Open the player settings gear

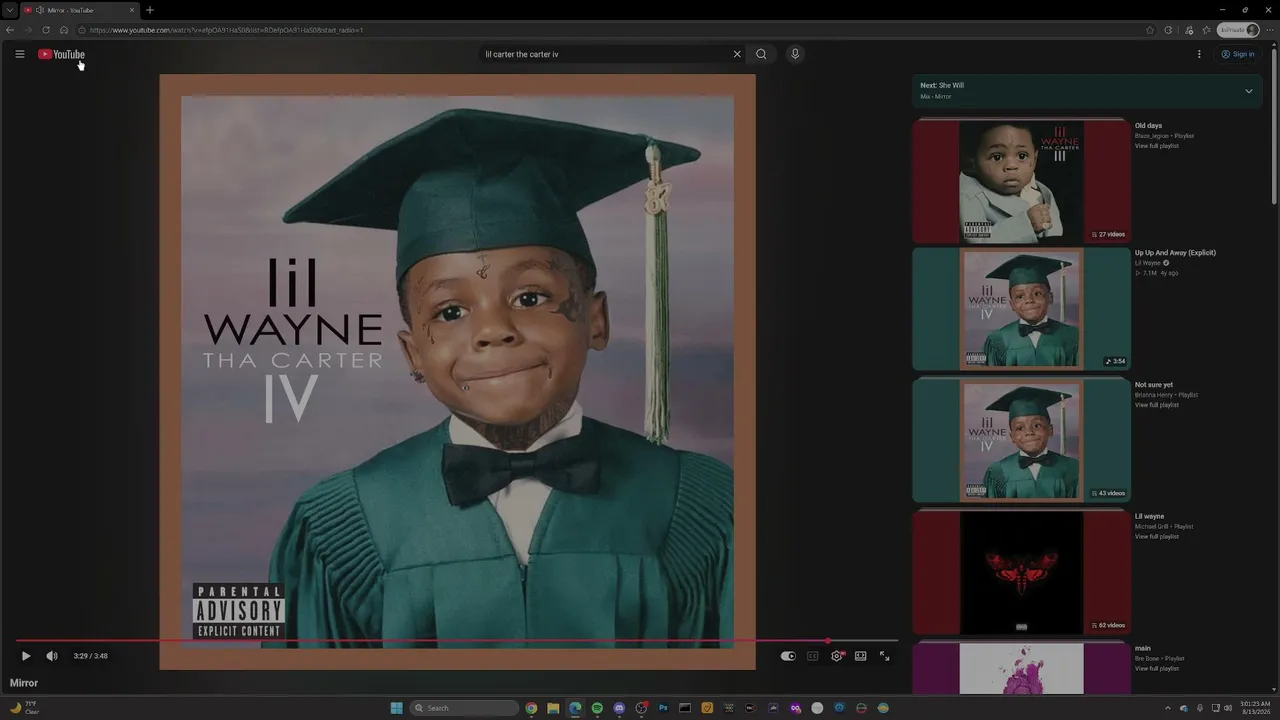(837, 656)
